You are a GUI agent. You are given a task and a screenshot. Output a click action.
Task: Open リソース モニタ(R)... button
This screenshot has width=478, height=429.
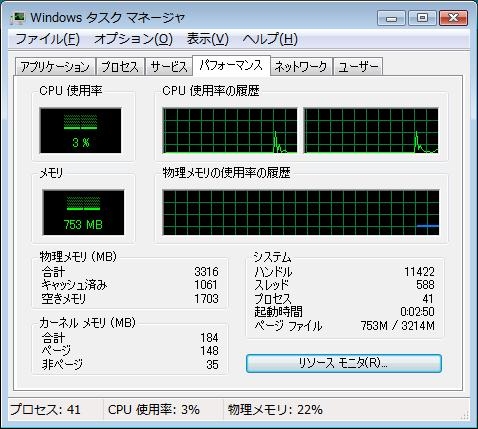pyautogui.click(x=344, y=363)
